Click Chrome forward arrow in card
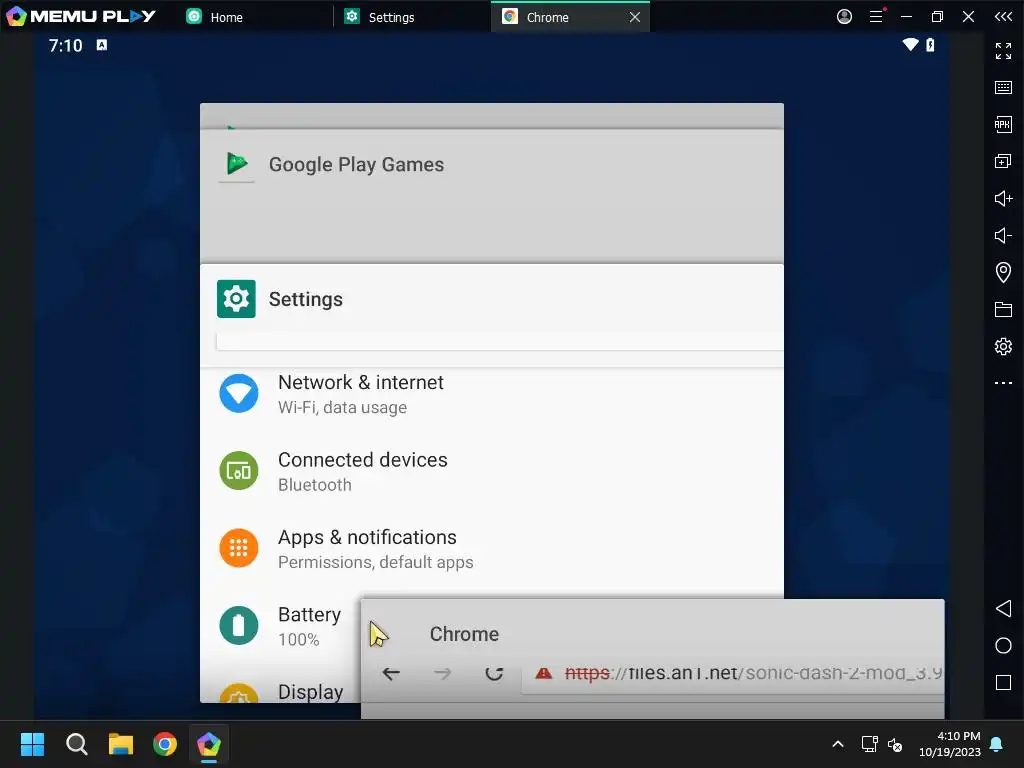The image size is (1024, 768). click(x=442, y=673)
